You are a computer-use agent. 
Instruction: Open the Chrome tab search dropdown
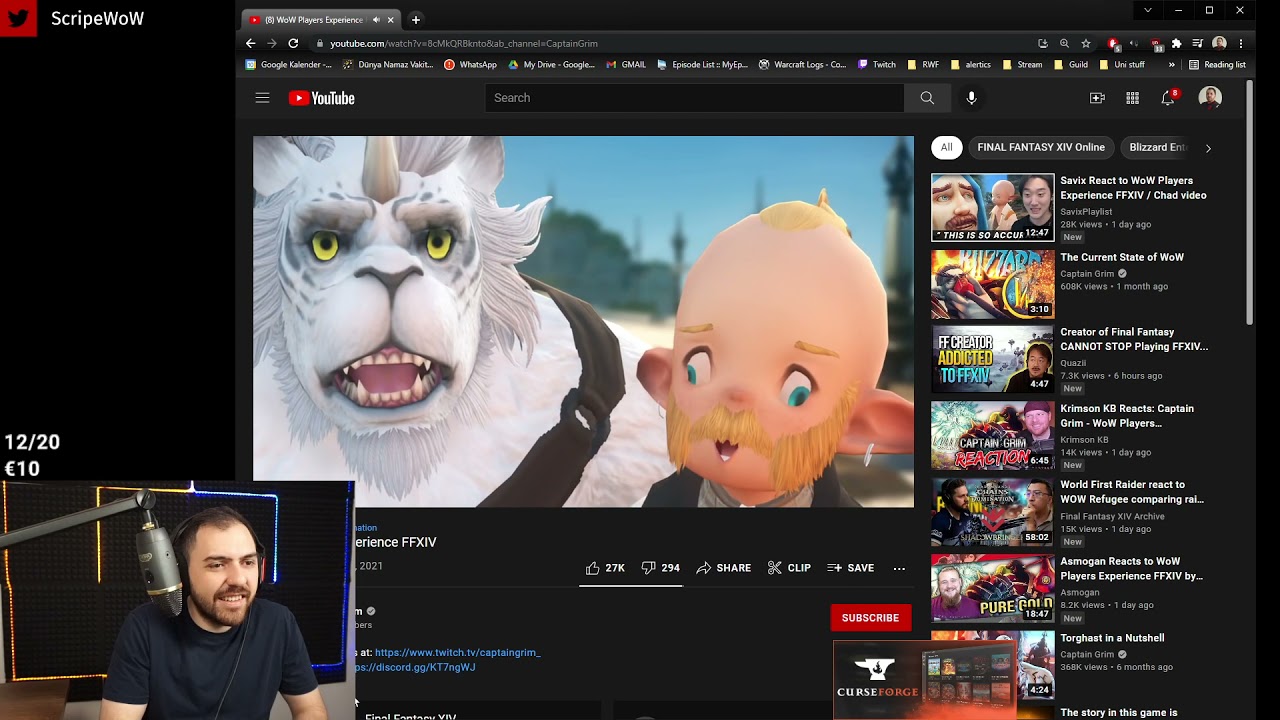pyautogui.click(x=1147, y=10)
